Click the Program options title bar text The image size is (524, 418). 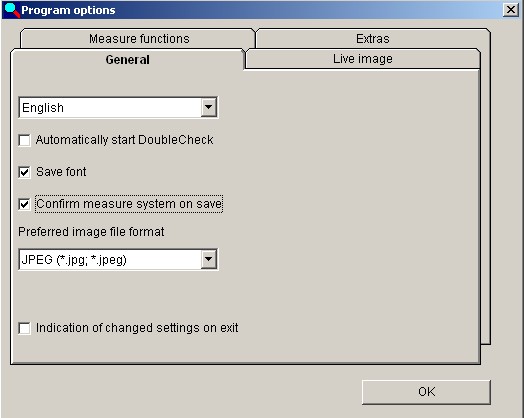tap(68, 10)
